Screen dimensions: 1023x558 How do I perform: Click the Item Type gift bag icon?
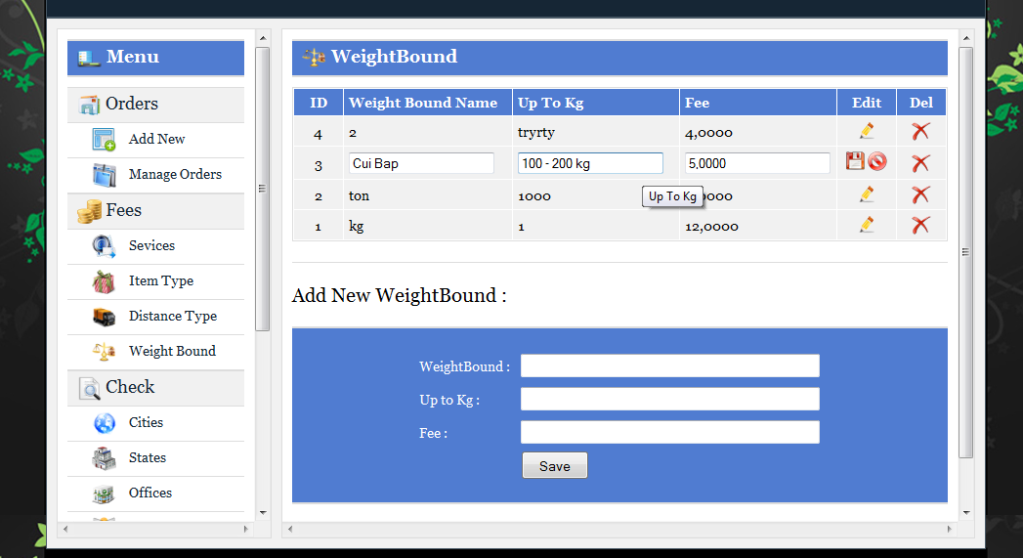(104, 282)
